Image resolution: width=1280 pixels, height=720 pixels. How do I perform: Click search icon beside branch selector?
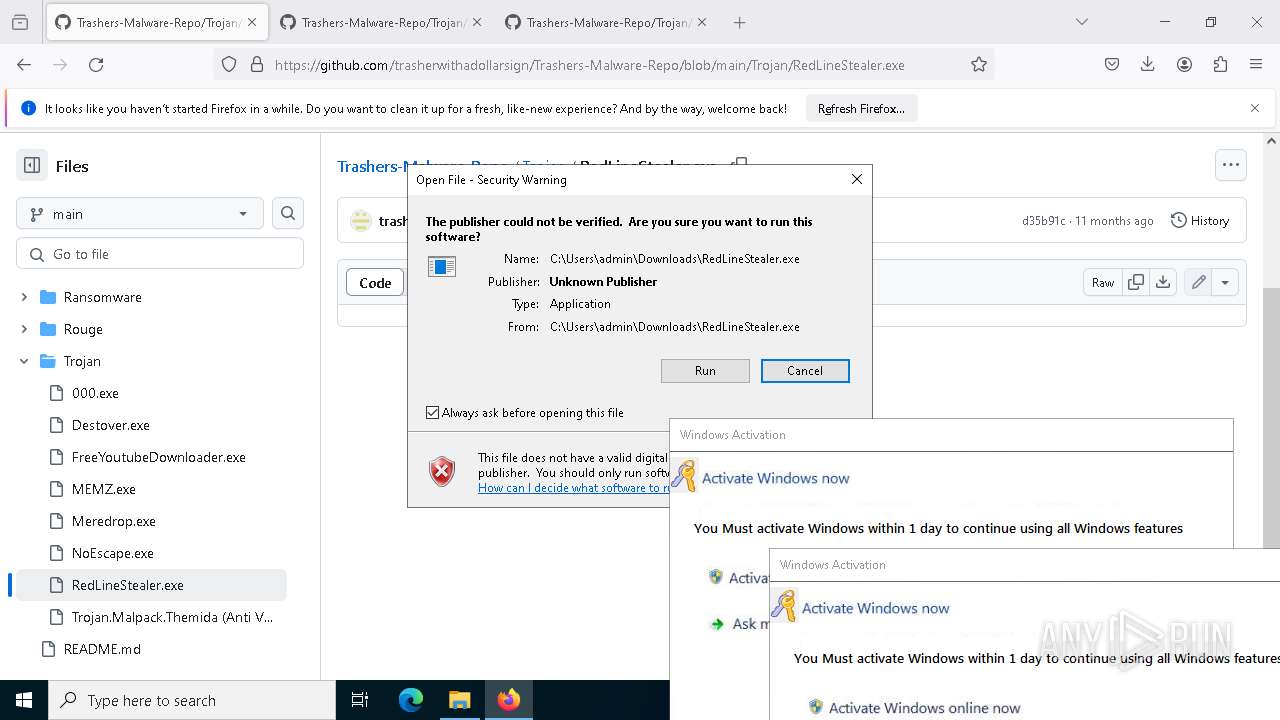[288, 213]
